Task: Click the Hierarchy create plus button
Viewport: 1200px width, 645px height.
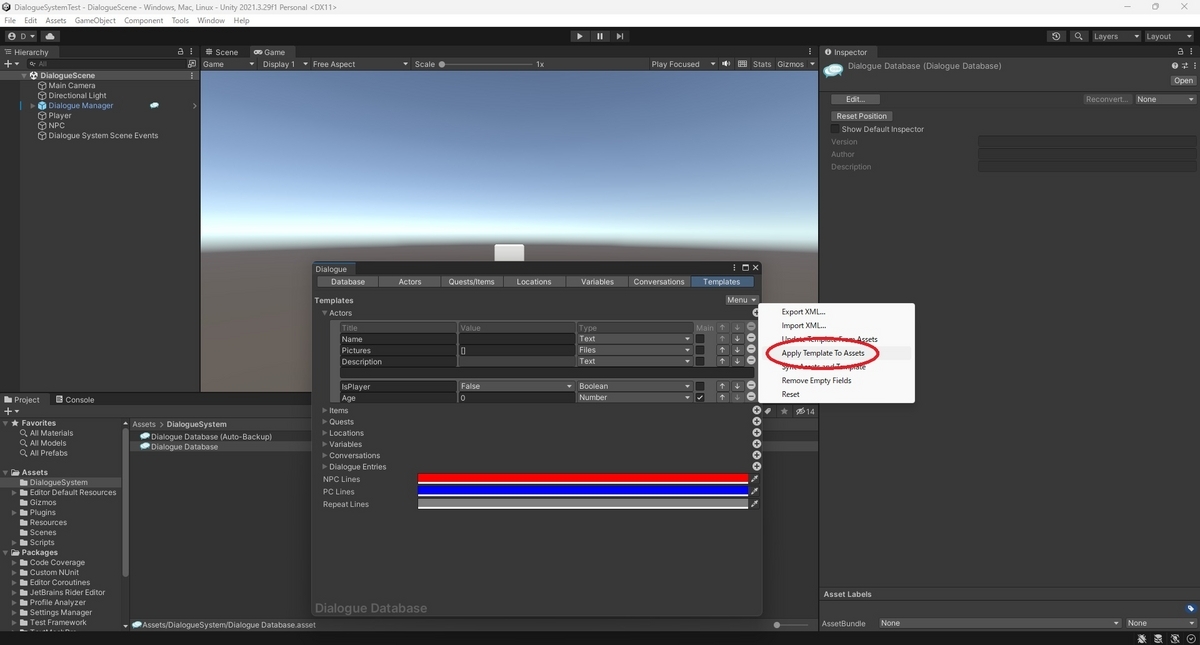Action: 10,64
